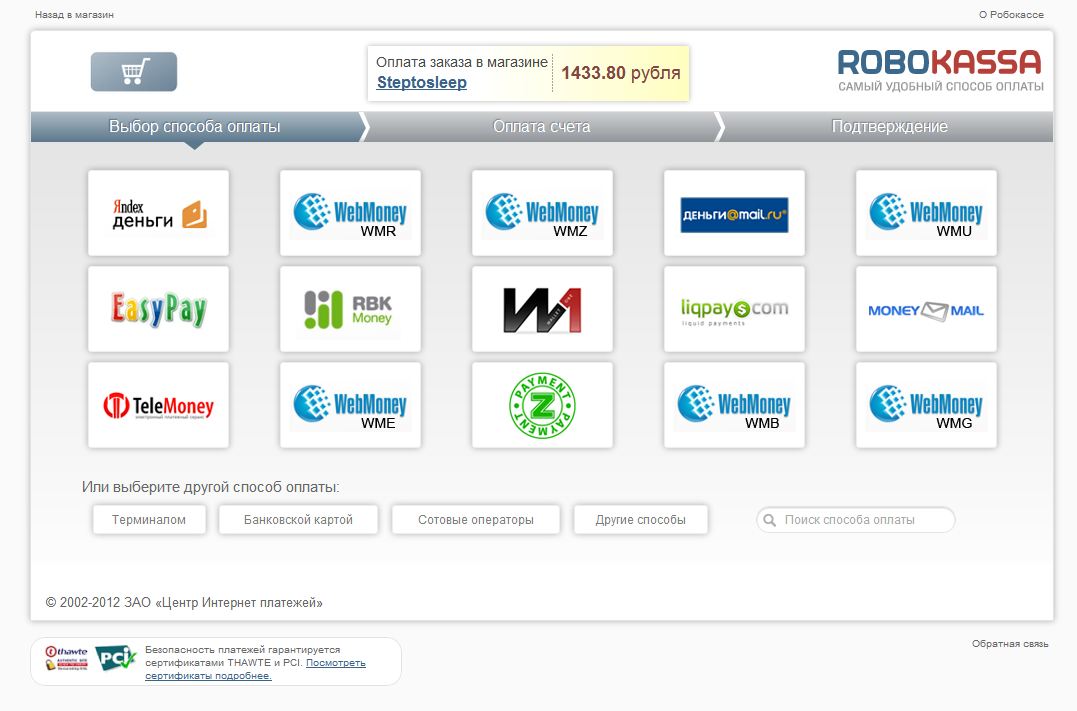The width and height of the screenshot is (1077, 711).
Task: Choose WebMoney WMB payment tile
Action: click(734, 405)
